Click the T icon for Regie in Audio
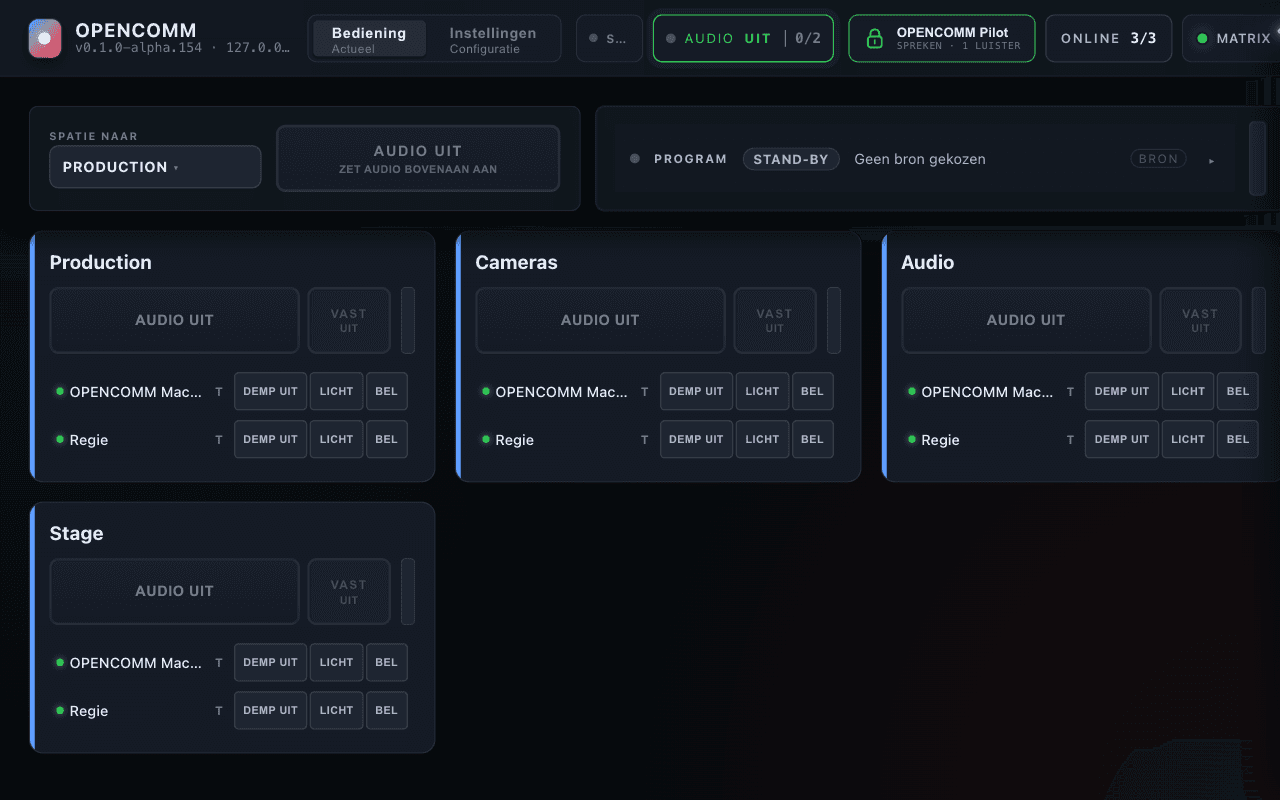Image resolution: width=1280 pixels, height=800 pixels. [1070, 440]
